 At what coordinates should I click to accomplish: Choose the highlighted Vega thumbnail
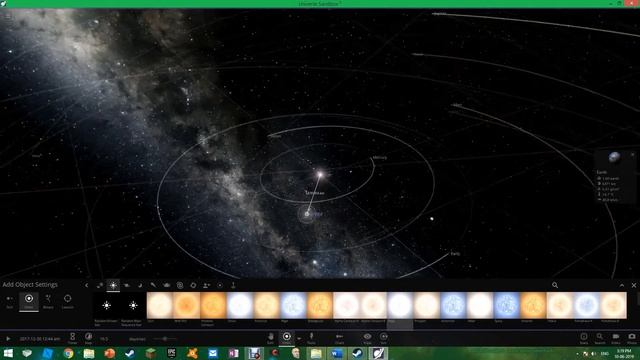[400, 305]
